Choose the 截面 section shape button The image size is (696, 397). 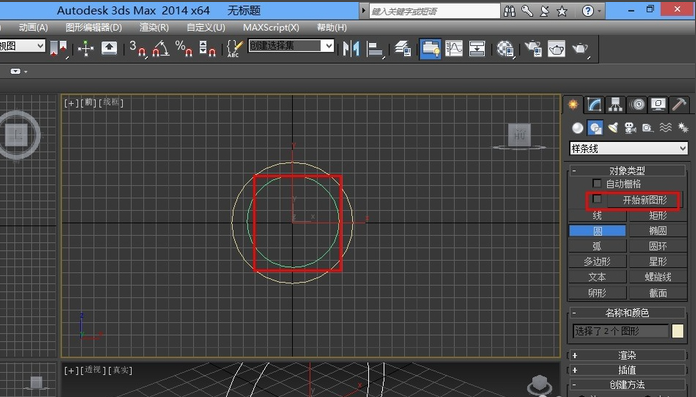pos(658,293)
